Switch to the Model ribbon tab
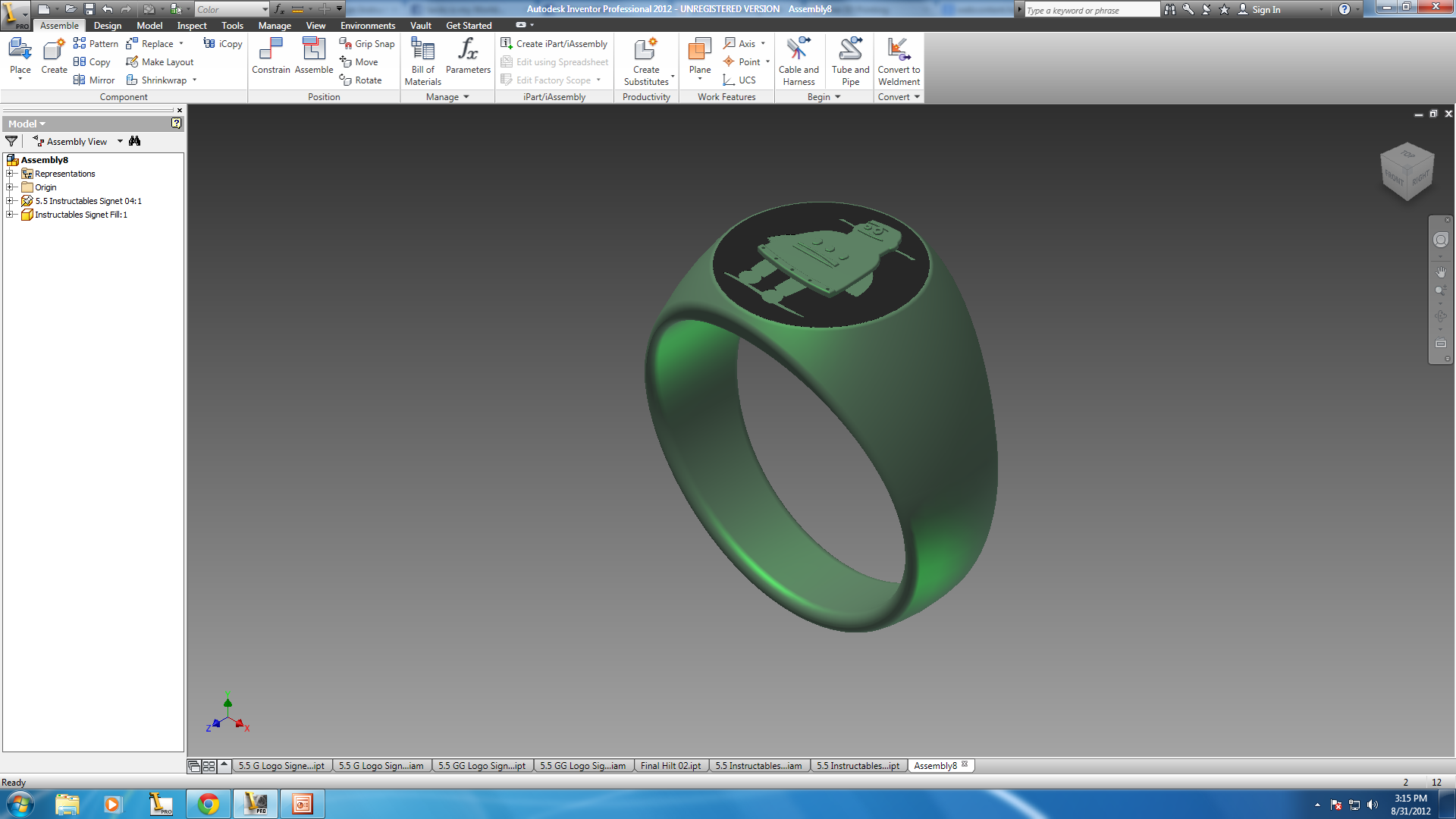This screenshot has height=819, width=1456. [x=149, y=25]
